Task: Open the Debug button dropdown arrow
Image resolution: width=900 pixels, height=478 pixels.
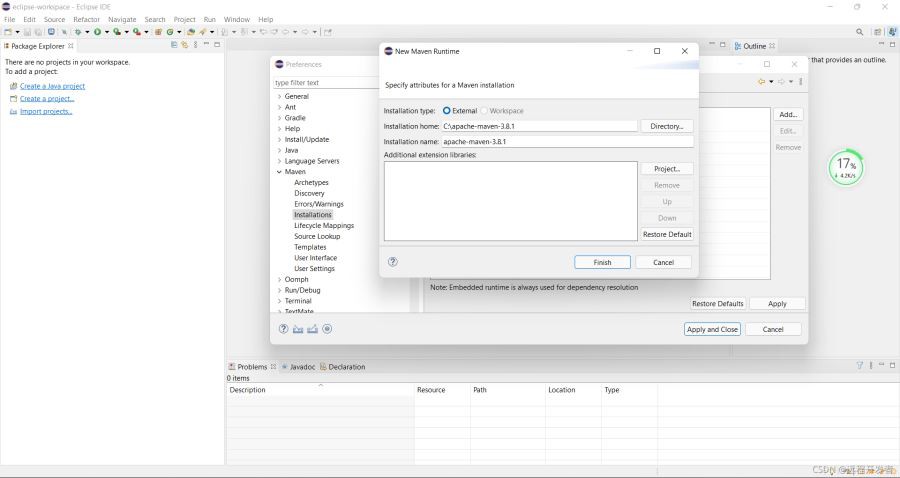Action: (87, 32)
